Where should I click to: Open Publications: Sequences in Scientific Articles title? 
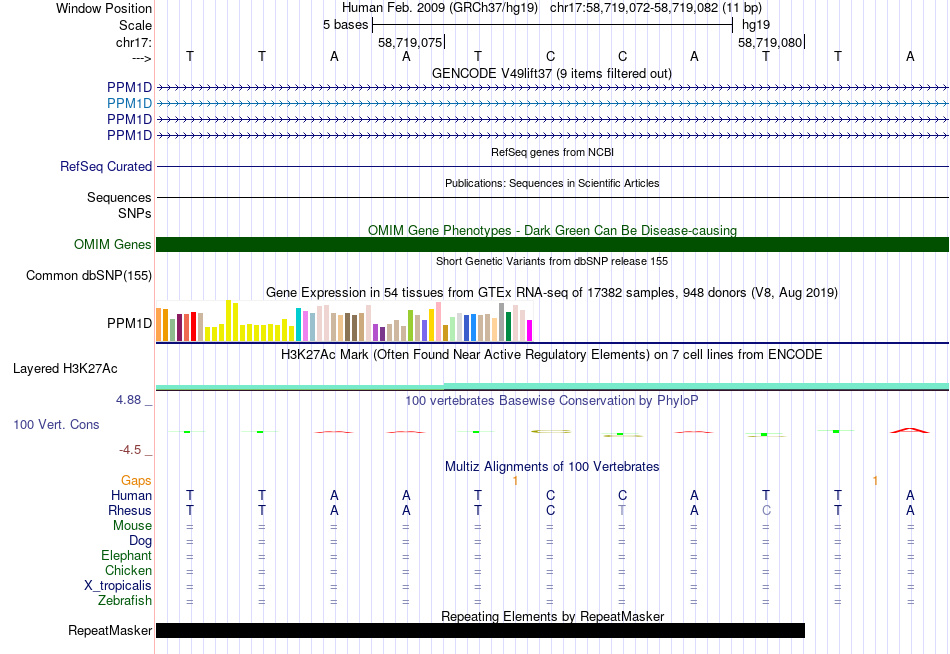[552, 183]
